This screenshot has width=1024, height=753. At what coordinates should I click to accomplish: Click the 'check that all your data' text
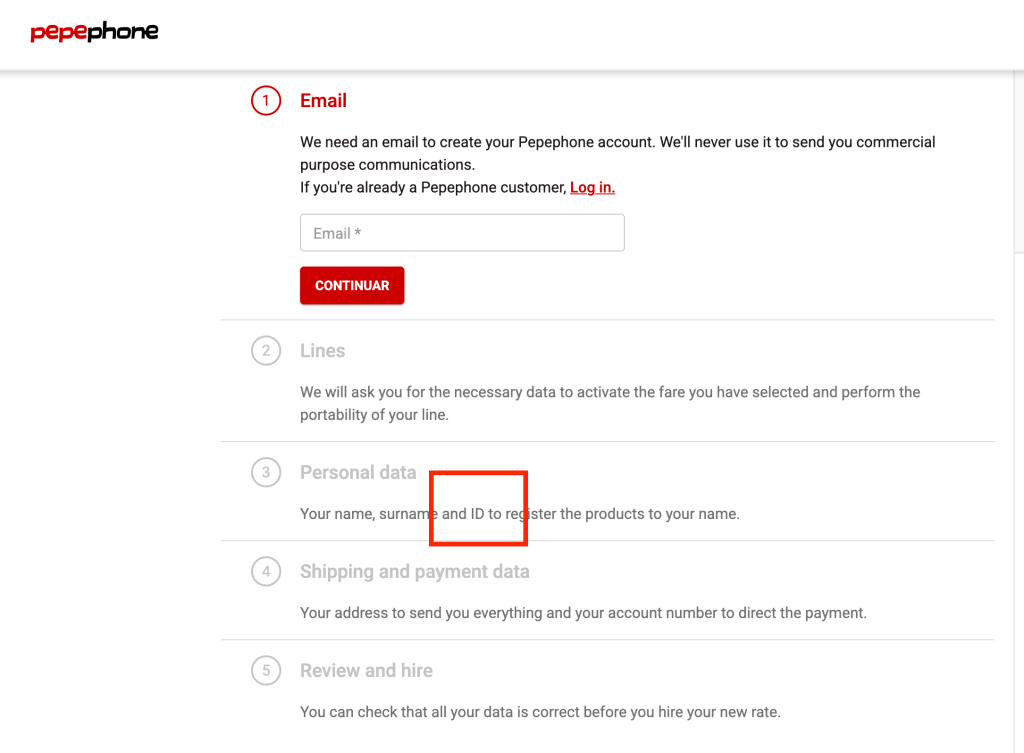click(539, 713)
